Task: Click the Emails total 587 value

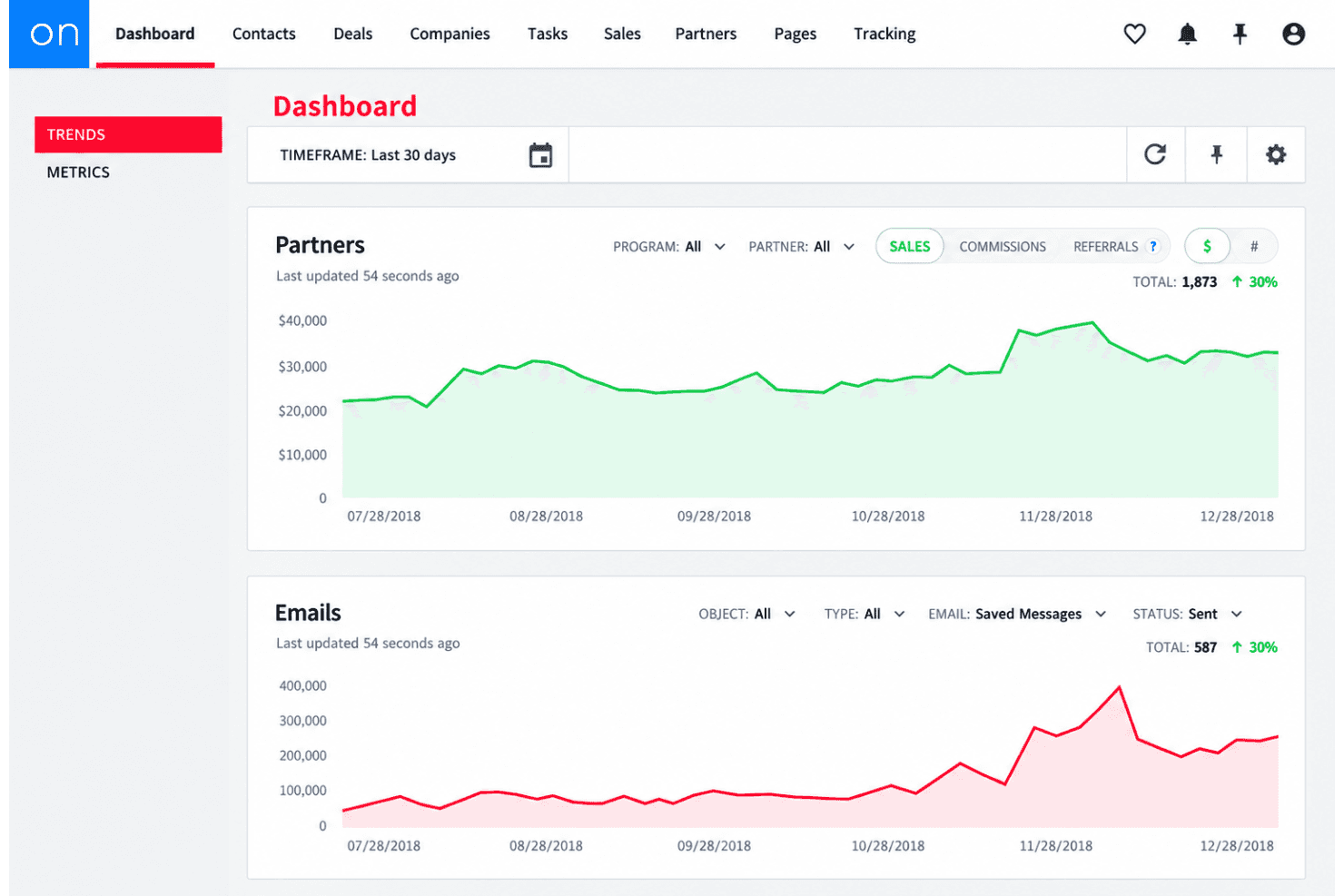Action: pyautogui.click(x=1205, y=647)
